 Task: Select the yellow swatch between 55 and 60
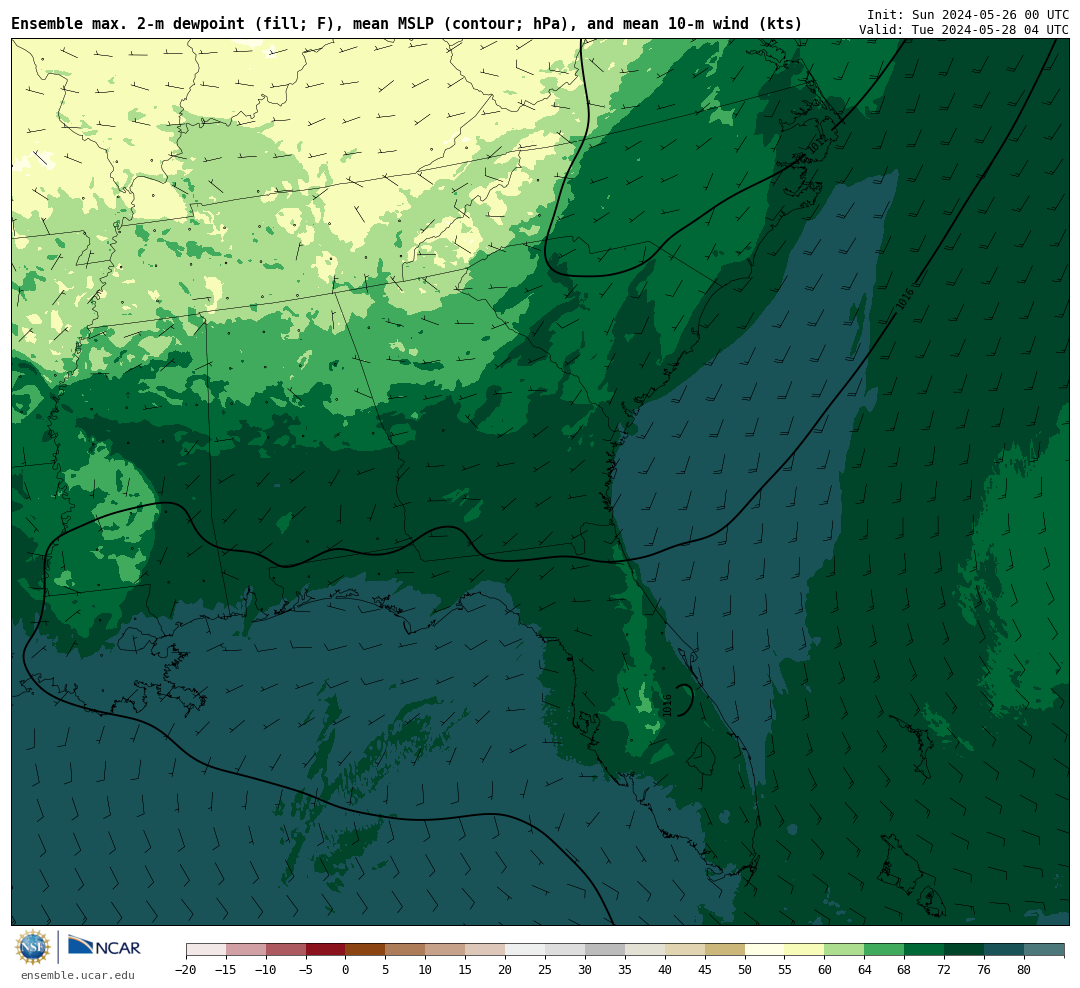(x=804, y=950)
